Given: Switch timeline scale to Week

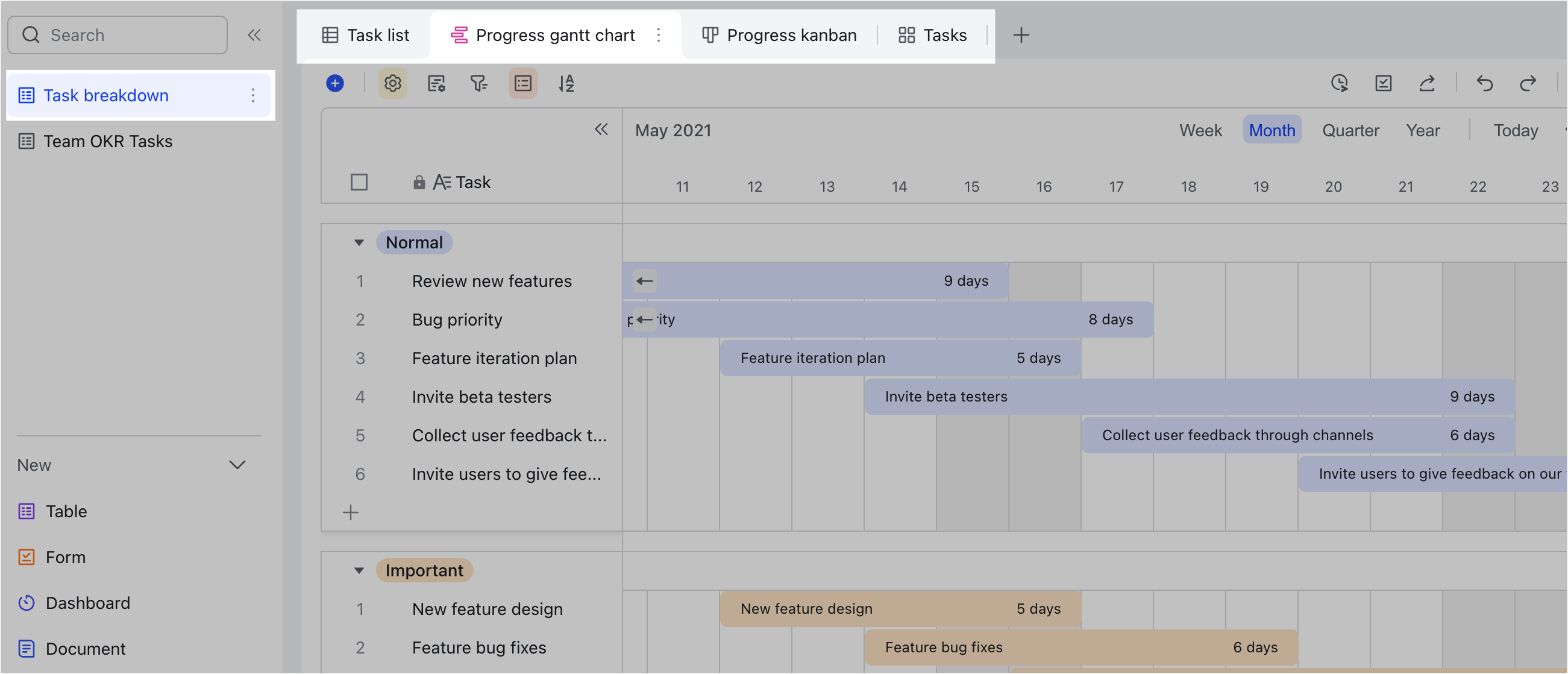Looking at the screenshot, I should [x=1200, y=130].
